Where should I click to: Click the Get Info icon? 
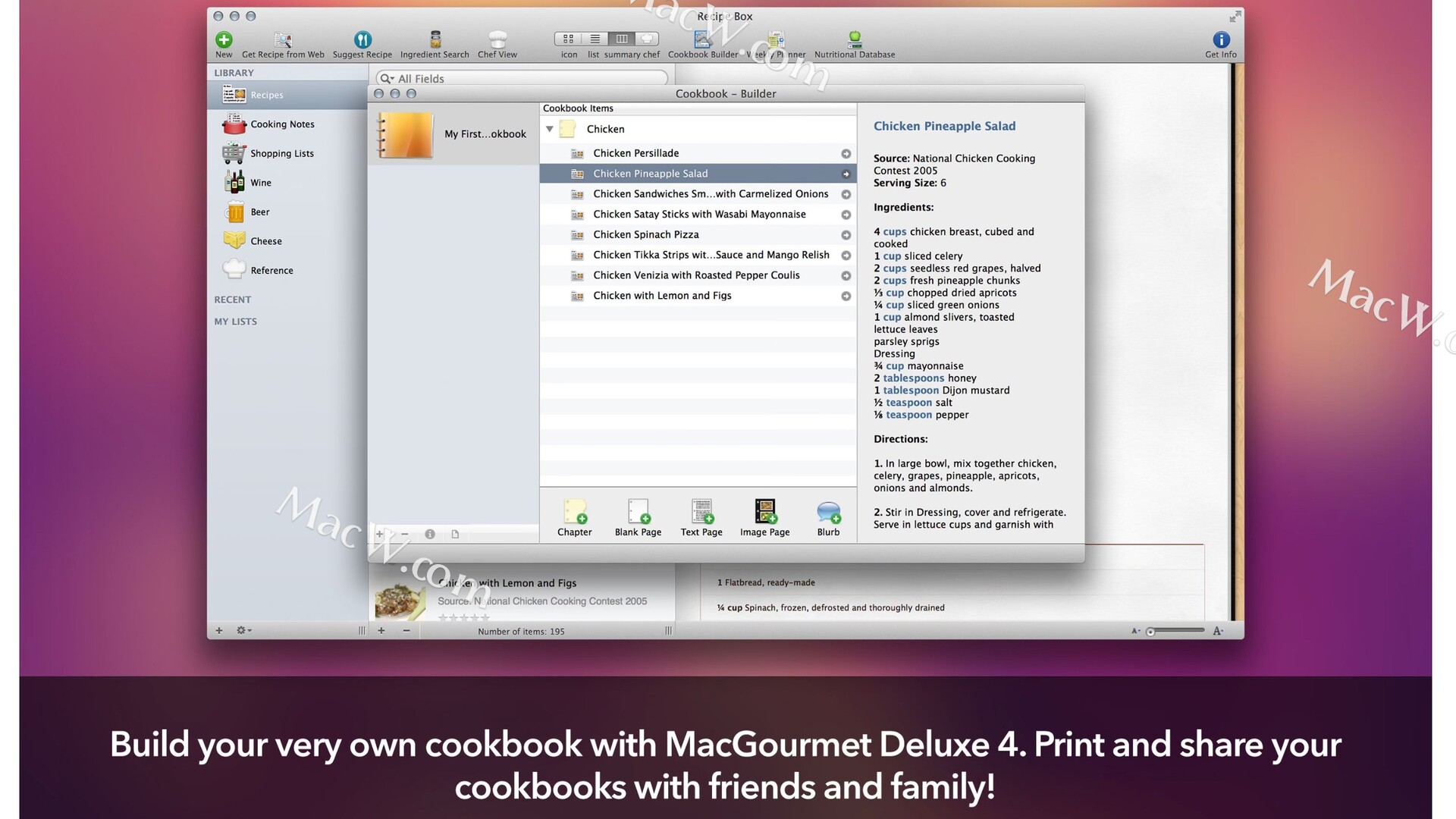1221,39
